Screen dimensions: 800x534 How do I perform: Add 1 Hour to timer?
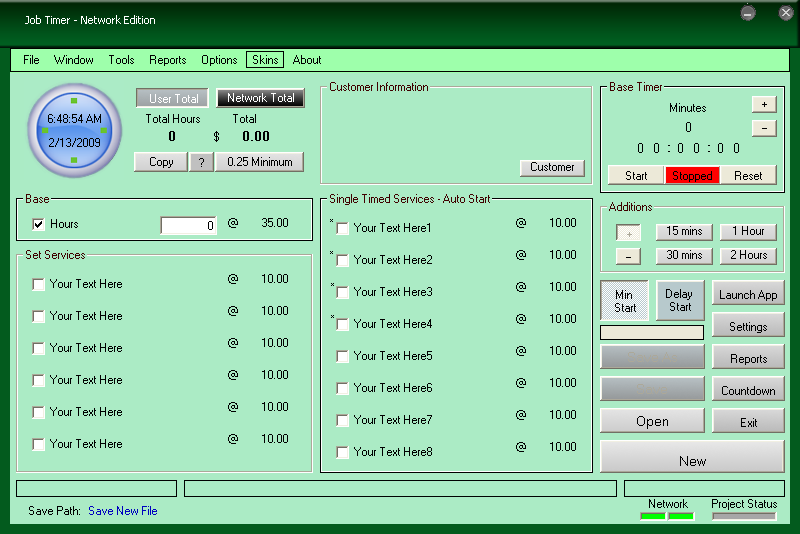748,232
